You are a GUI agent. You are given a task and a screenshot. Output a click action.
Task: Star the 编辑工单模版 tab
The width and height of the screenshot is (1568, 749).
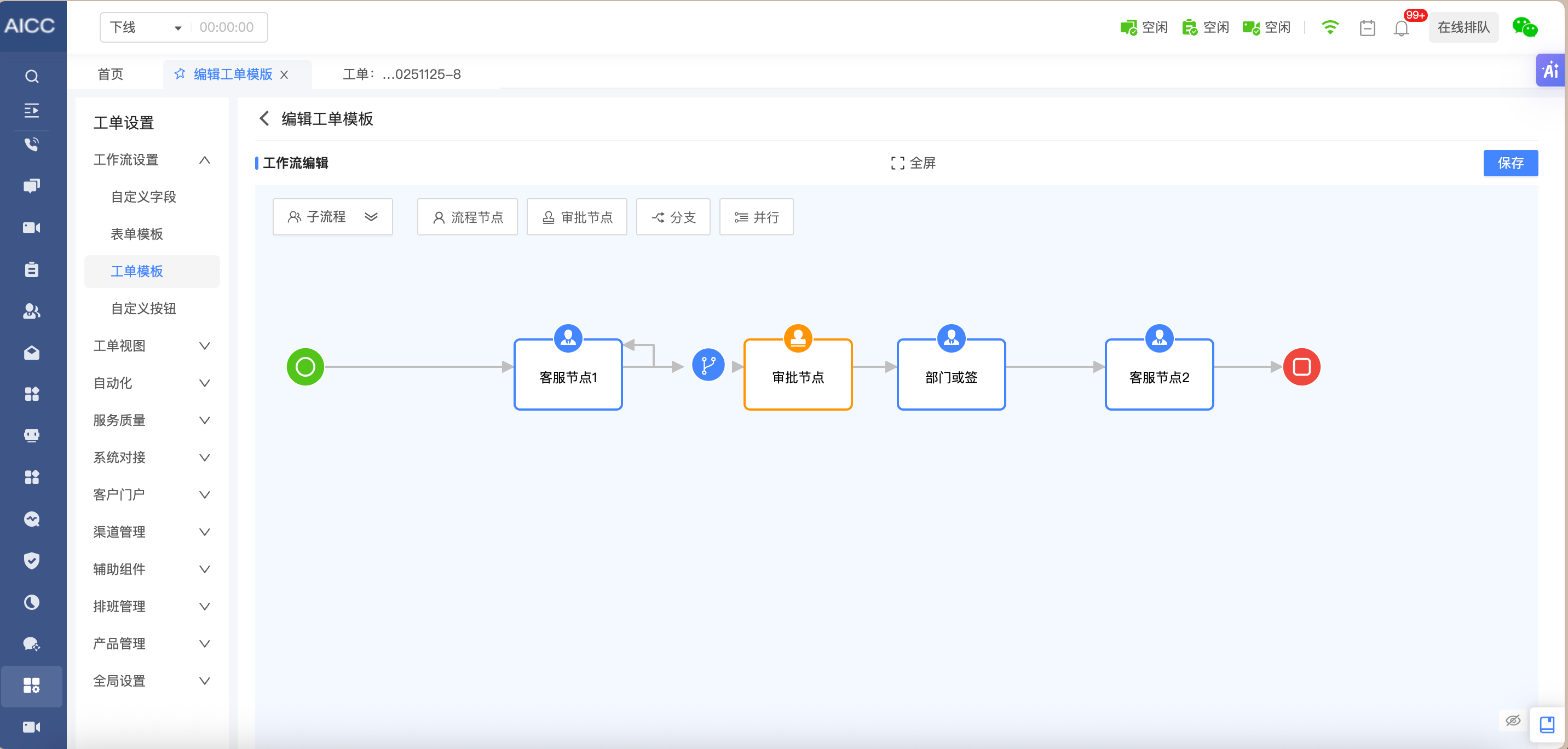click(x=180, y=74)
